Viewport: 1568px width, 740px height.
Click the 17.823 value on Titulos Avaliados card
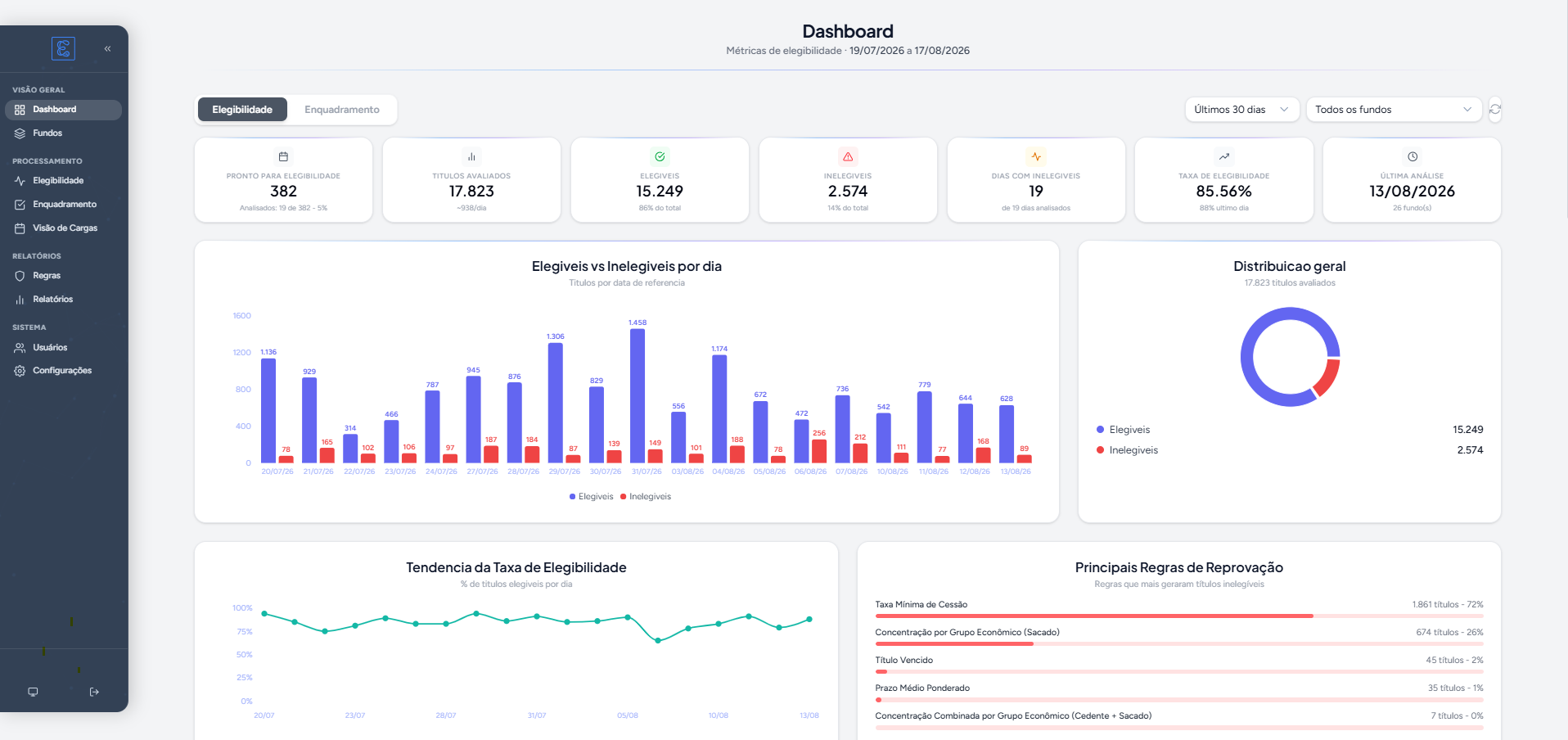click(x=471, y=192)
